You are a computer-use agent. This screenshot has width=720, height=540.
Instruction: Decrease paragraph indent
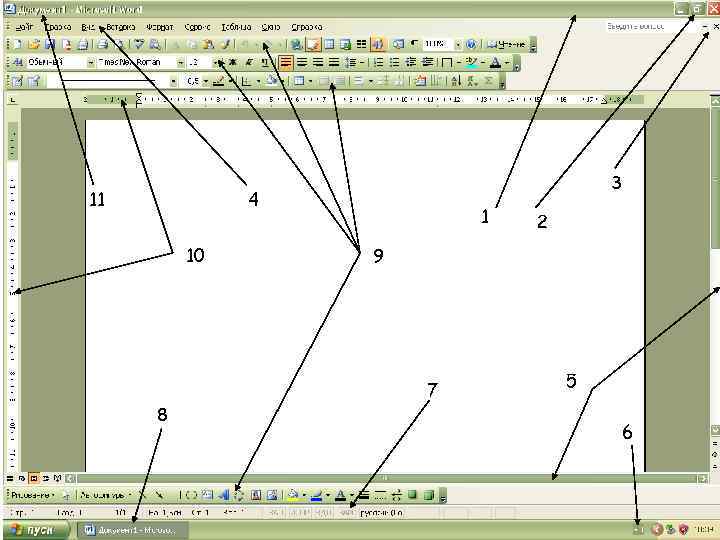tap(411, 62)
